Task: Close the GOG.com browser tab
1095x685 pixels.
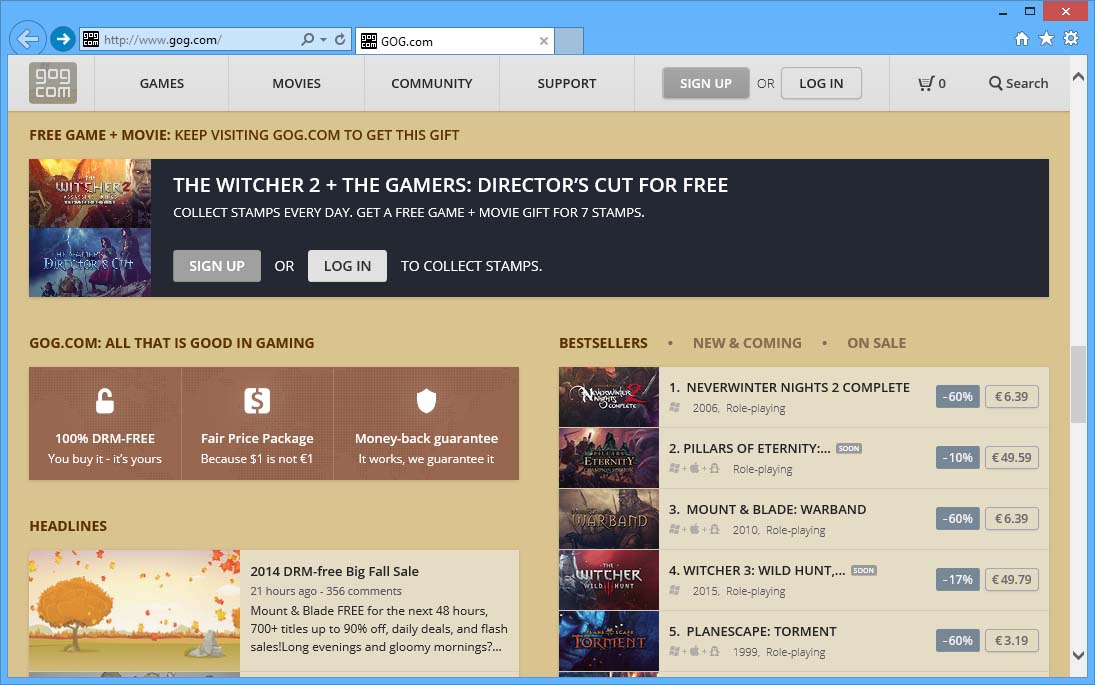Action: click(543, 41)
